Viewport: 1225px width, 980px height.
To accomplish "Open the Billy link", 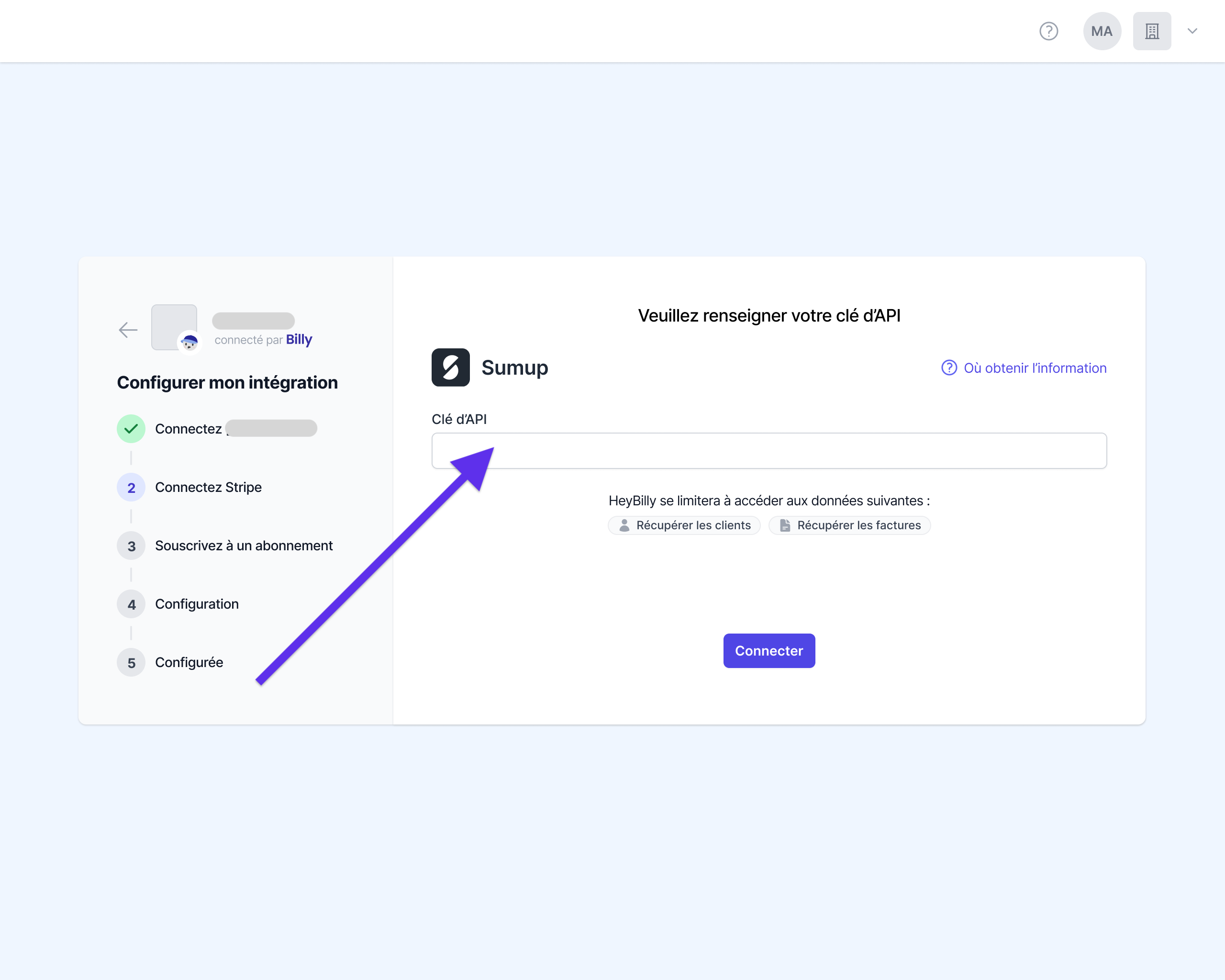I will [x=299, y=340].
